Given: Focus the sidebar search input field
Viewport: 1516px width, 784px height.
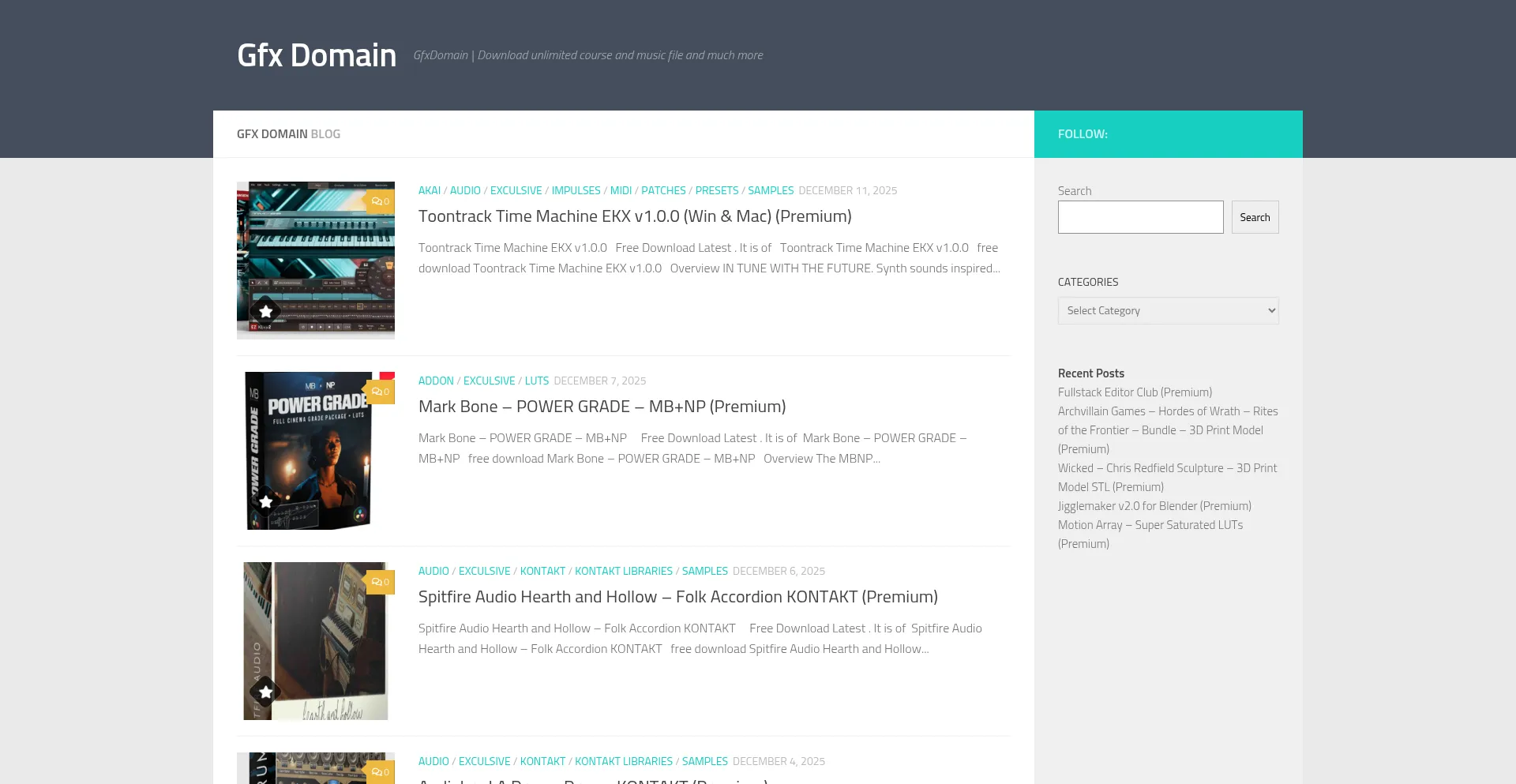Looking at the screenshot, I should pos(1140,217).
